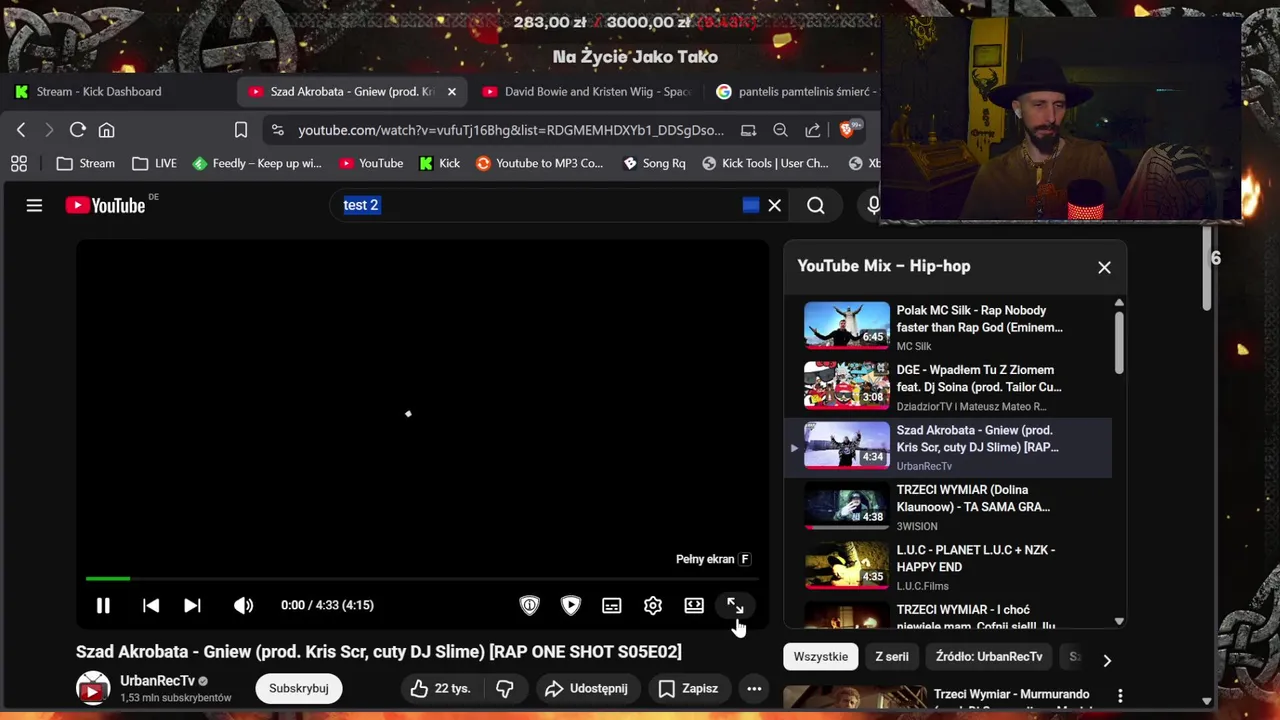Open the zoom magnifier in address bar
The image size is (1280, 720).
click(x=781, y=130)
